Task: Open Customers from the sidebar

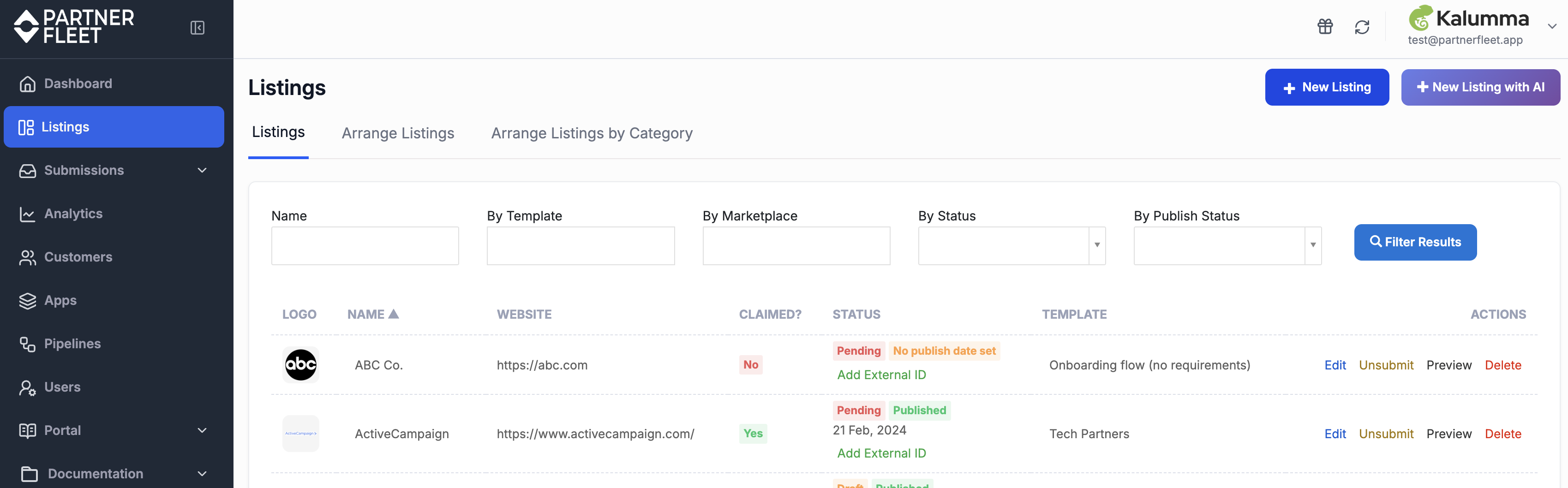Action: click(x=114, y=257)
